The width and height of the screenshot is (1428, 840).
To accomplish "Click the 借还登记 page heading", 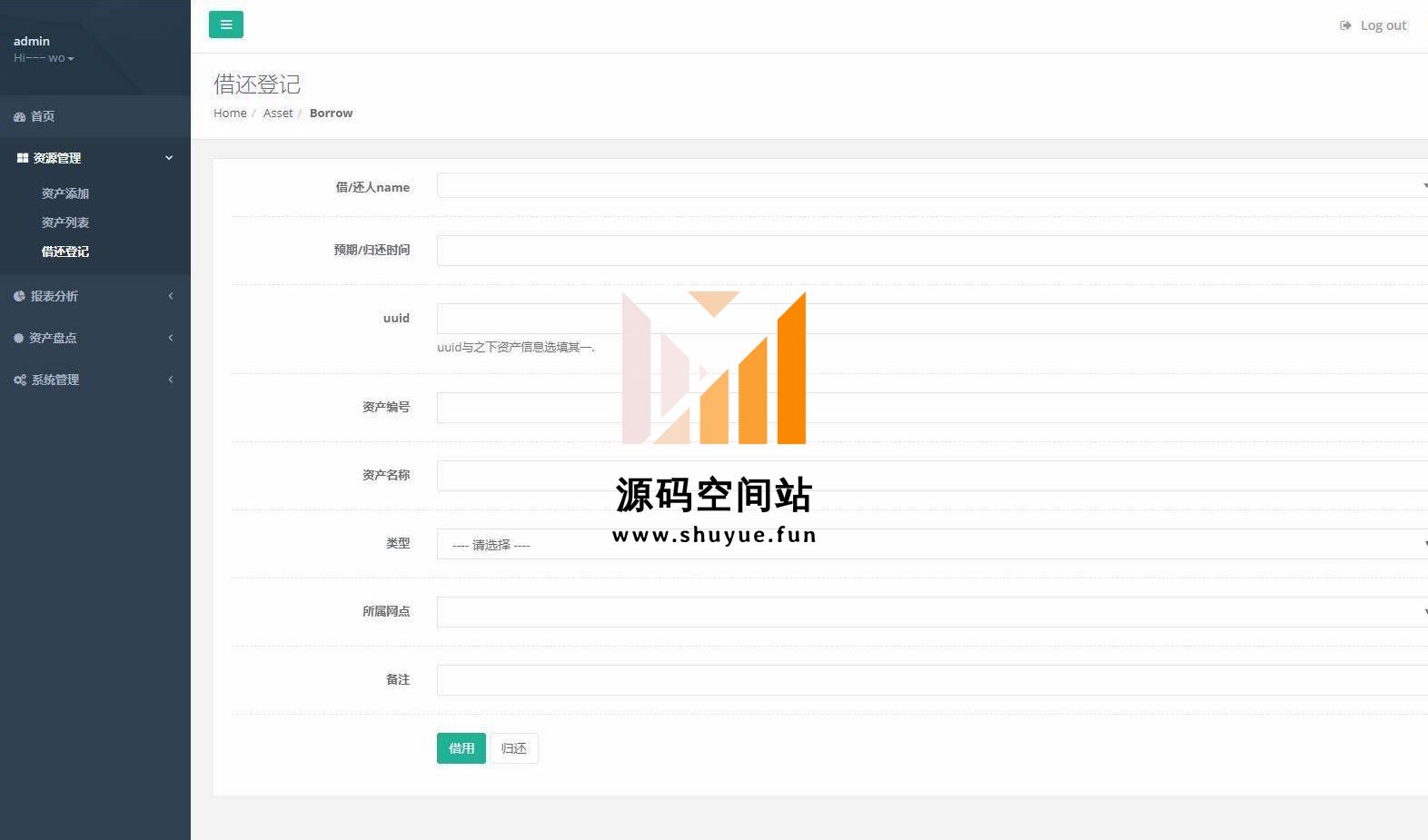I will coord(257,84).
